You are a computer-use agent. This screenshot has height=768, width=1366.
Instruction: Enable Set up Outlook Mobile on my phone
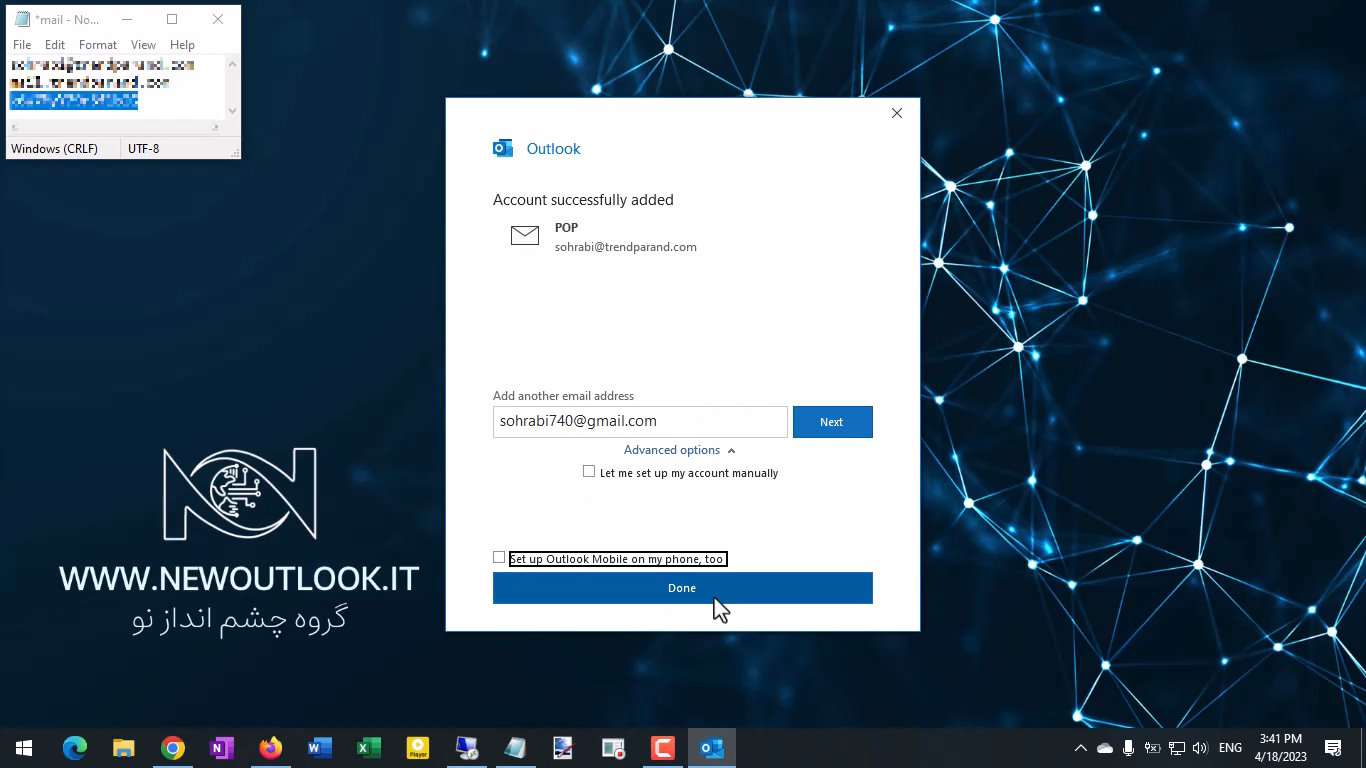tap(499, 558)
